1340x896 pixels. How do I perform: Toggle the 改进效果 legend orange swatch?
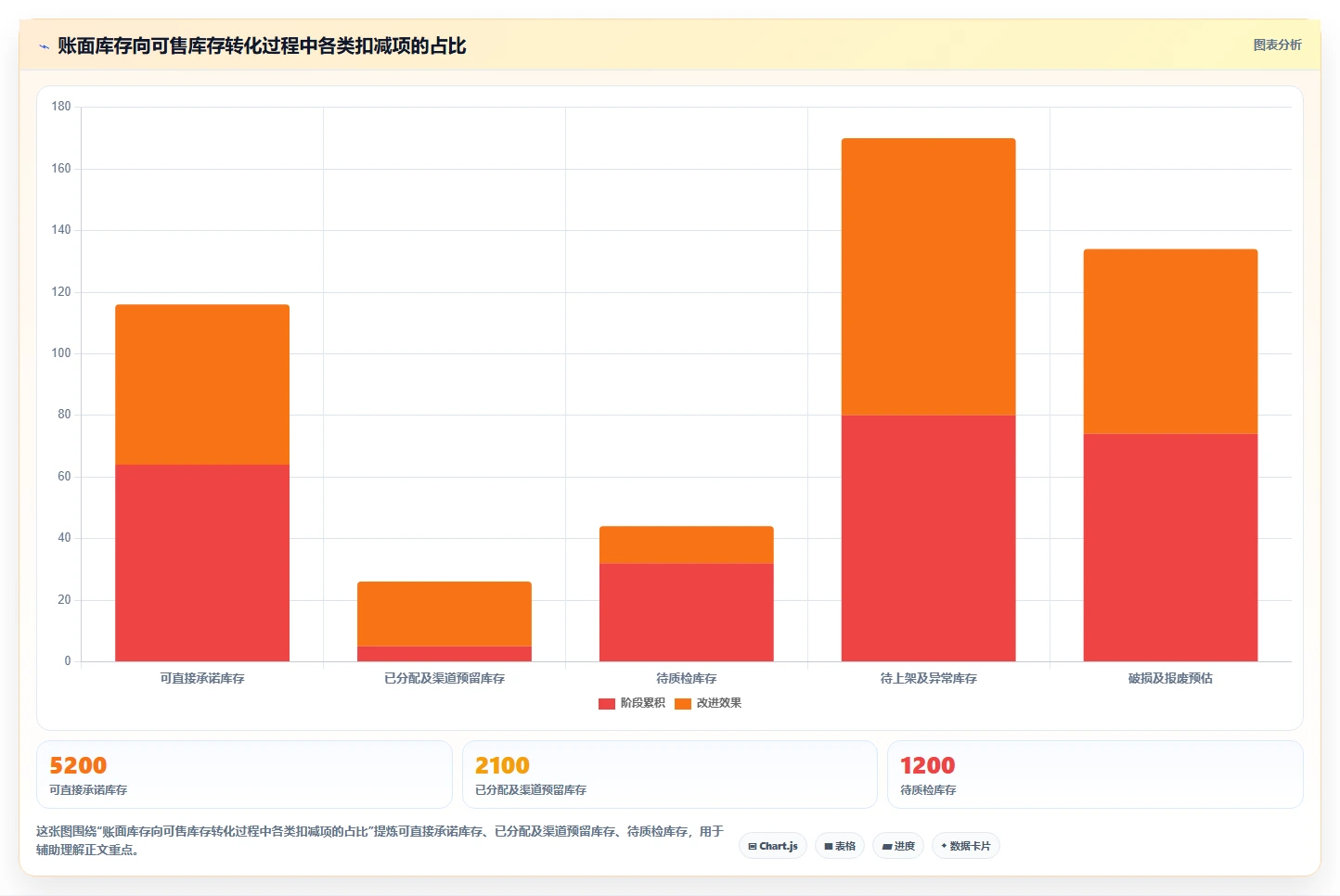(x=683, y=703)
